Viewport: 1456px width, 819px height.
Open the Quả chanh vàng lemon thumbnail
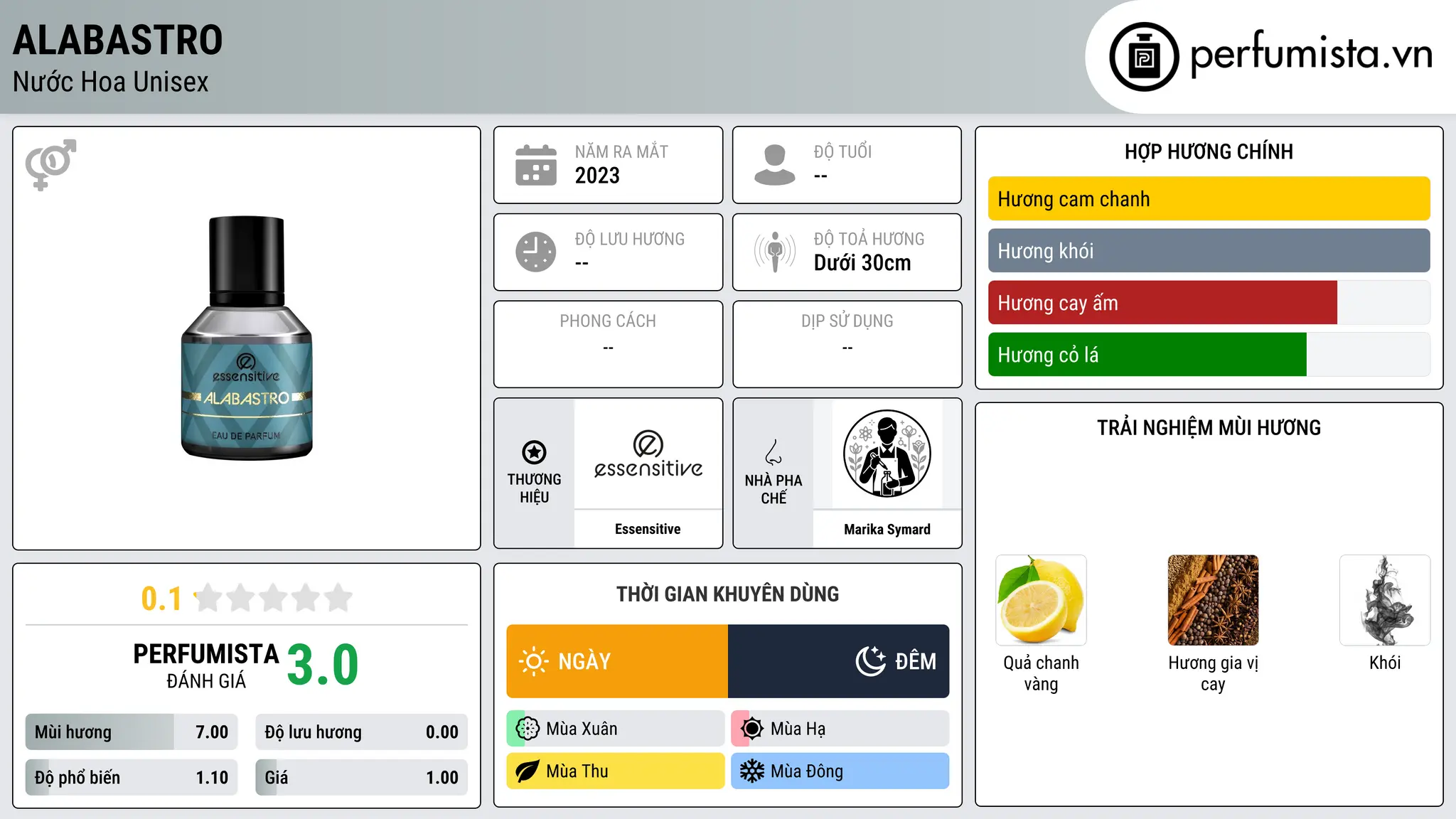(x=1041, y=600)
